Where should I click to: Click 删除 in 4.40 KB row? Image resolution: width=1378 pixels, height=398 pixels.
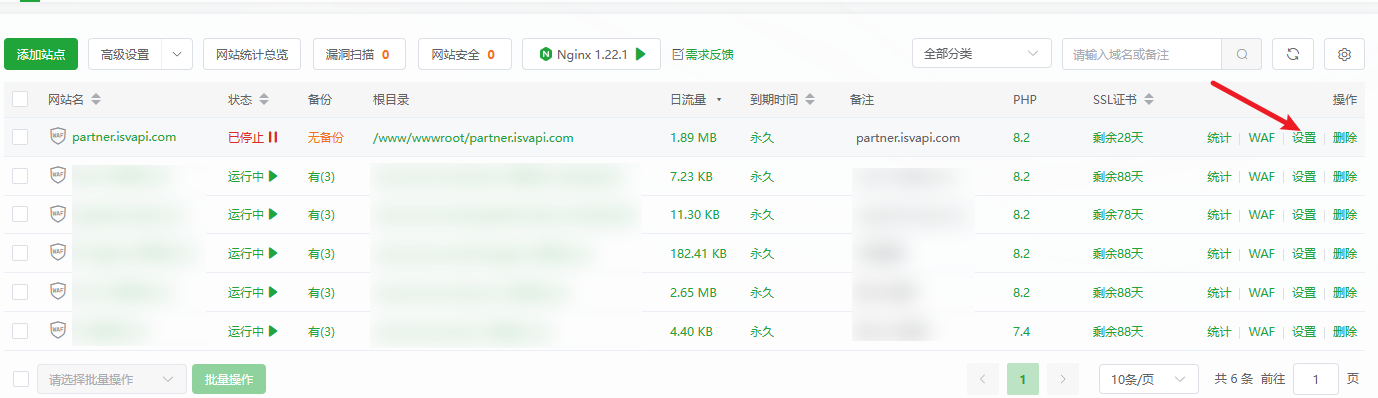coord(1345,331)
